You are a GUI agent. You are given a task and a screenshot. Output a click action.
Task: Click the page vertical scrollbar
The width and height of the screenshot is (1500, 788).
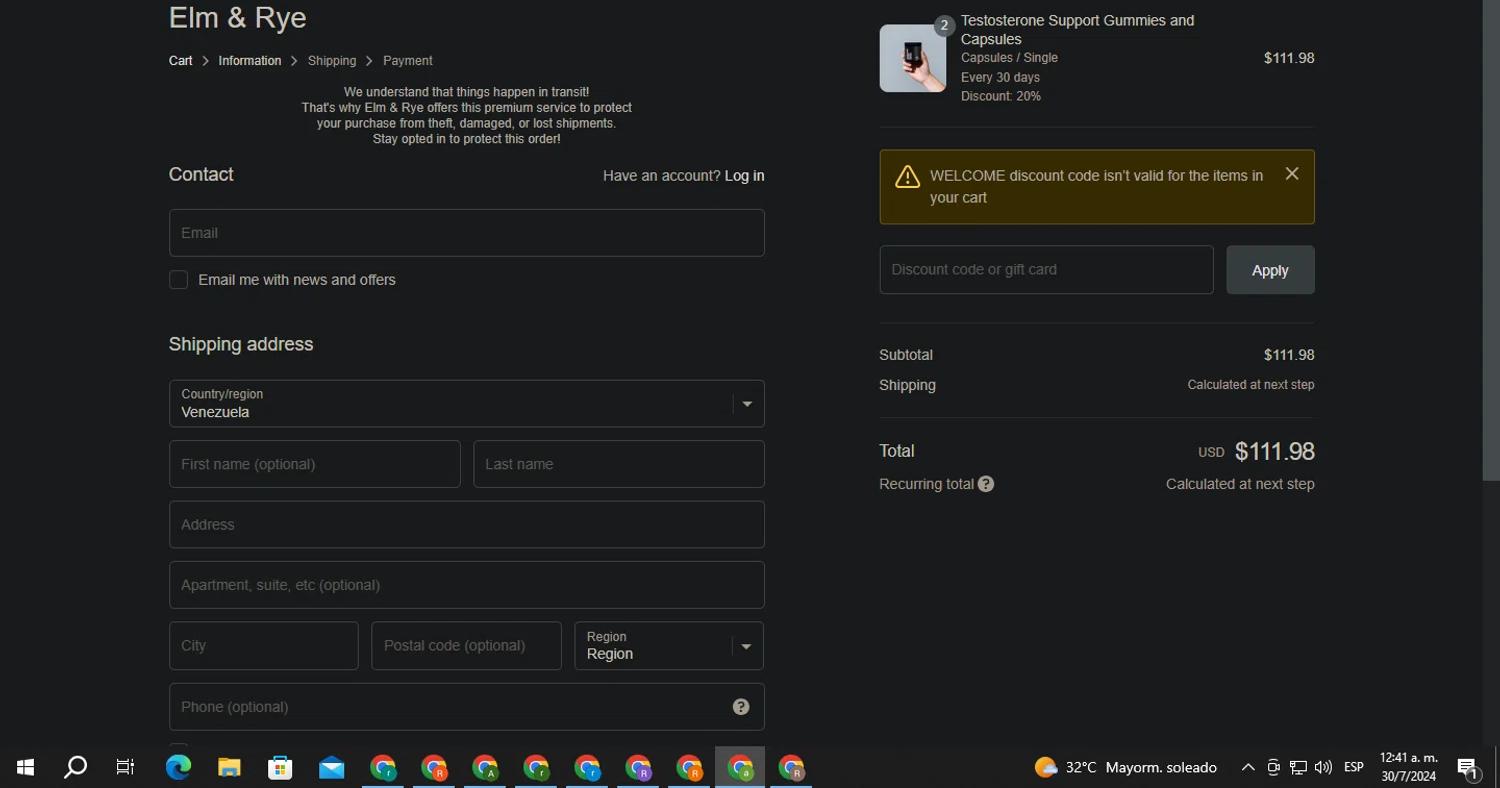point(1491,240)
